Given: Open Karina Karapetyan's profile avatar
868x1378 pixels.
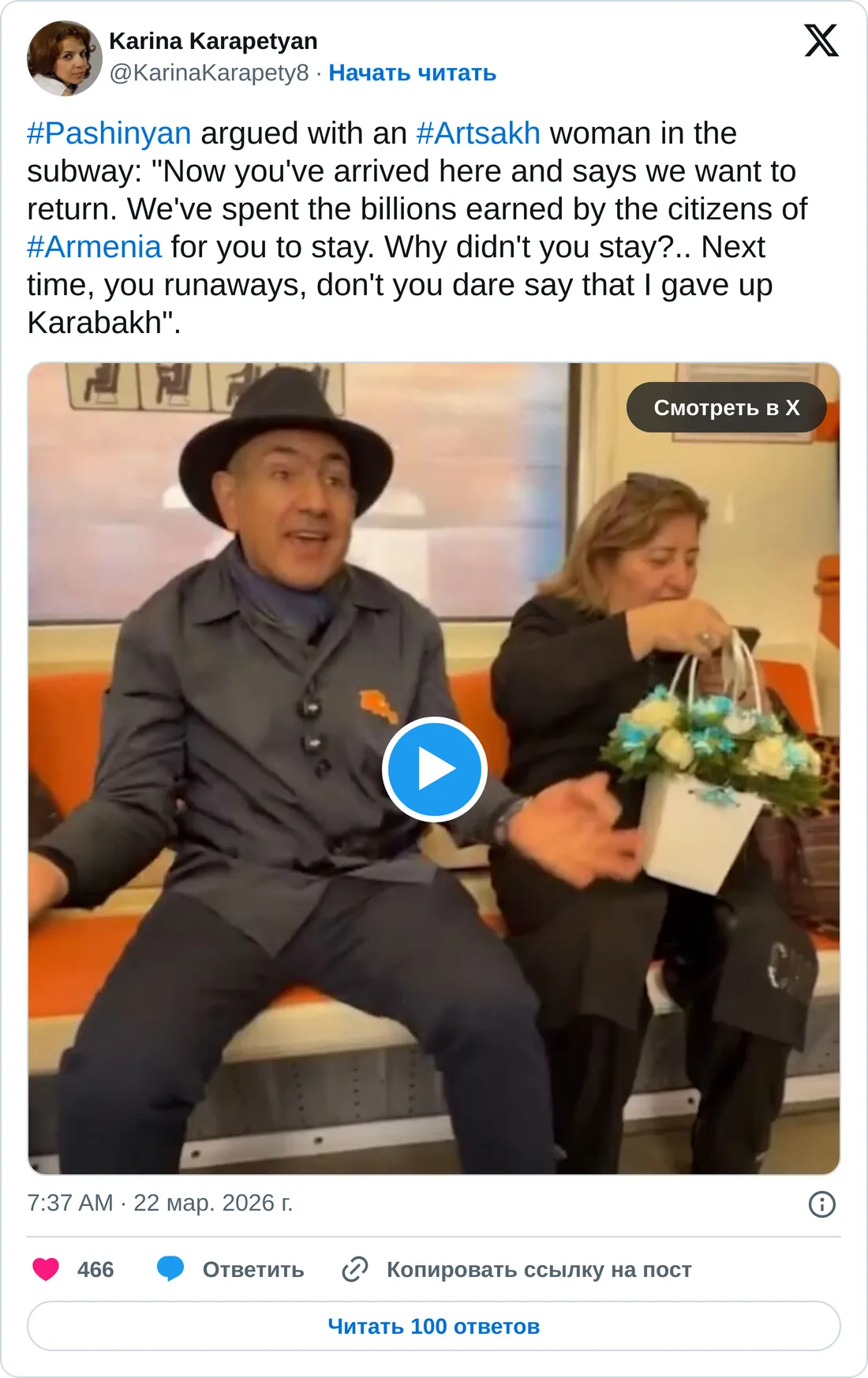Looking at the screenshot, I should (x=65, y=58).
